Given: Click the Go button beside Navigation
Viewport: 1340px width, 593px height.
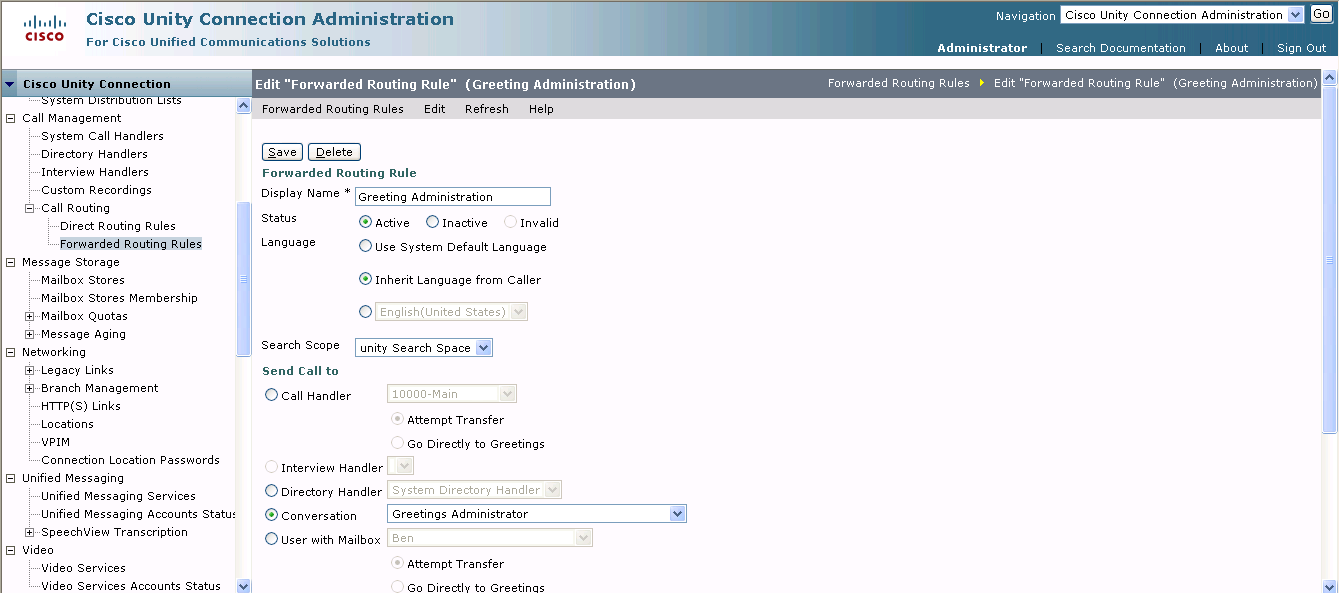Looking at the screenshot, I should coord(1321,14).
